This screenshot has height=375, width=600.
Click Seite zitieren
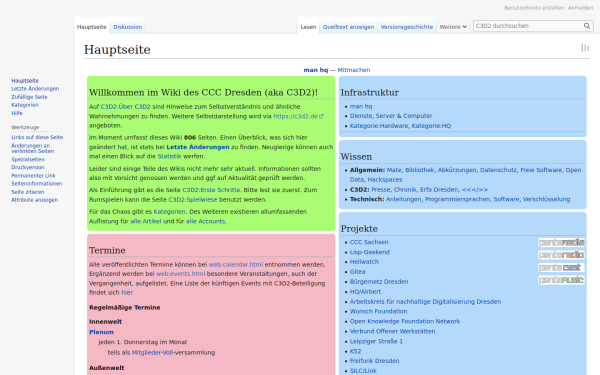(28, 192)
